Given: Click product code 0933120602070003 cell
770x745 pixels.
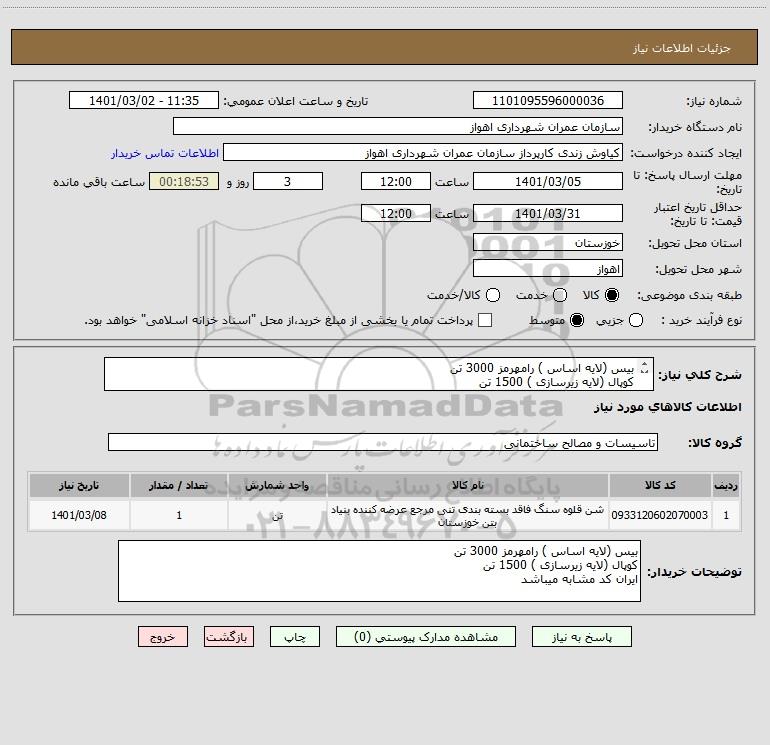Looking at the screenshot, I should (660, 515).
